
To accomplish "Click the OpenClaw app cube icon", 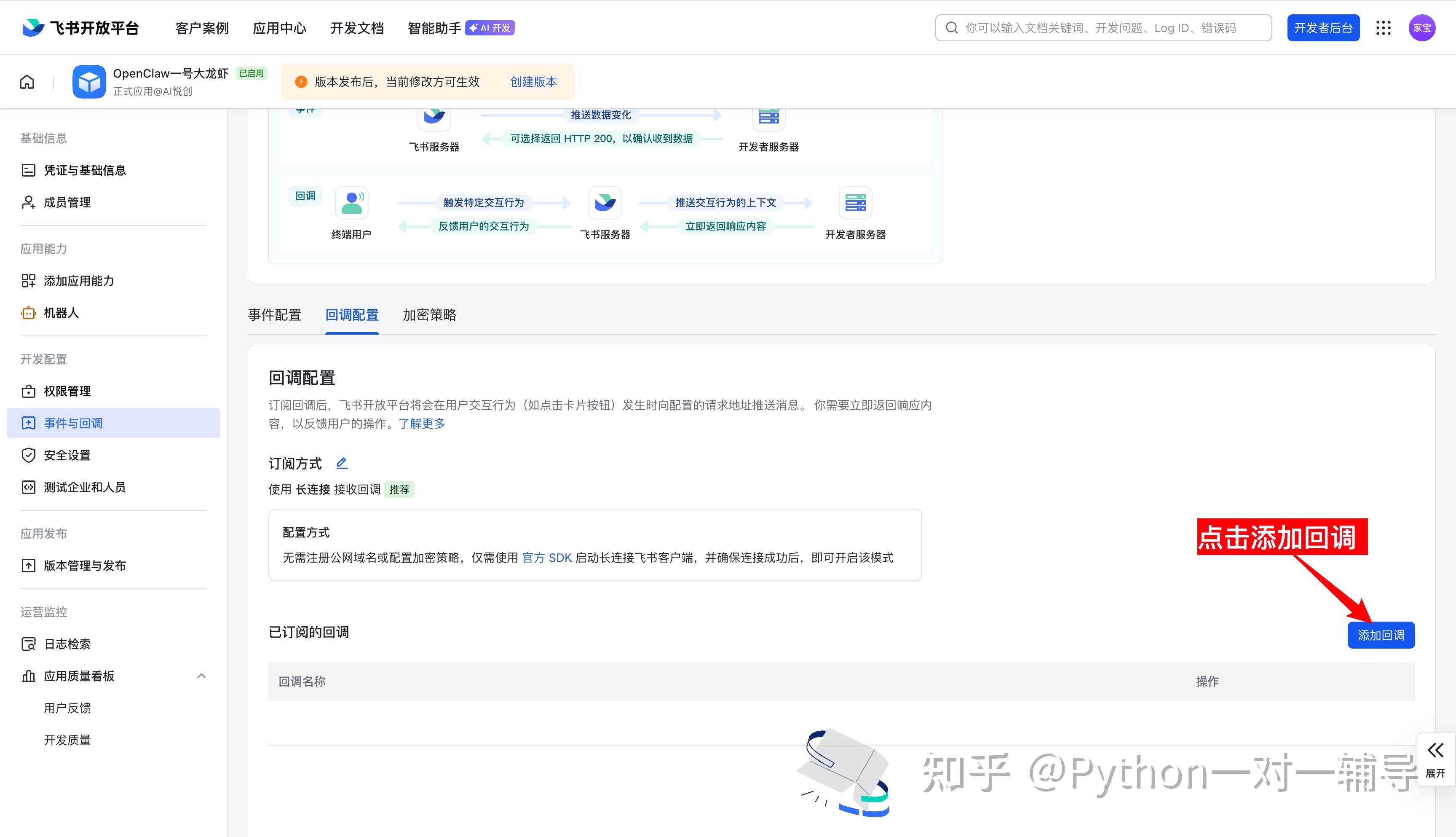I will point(89,82).
